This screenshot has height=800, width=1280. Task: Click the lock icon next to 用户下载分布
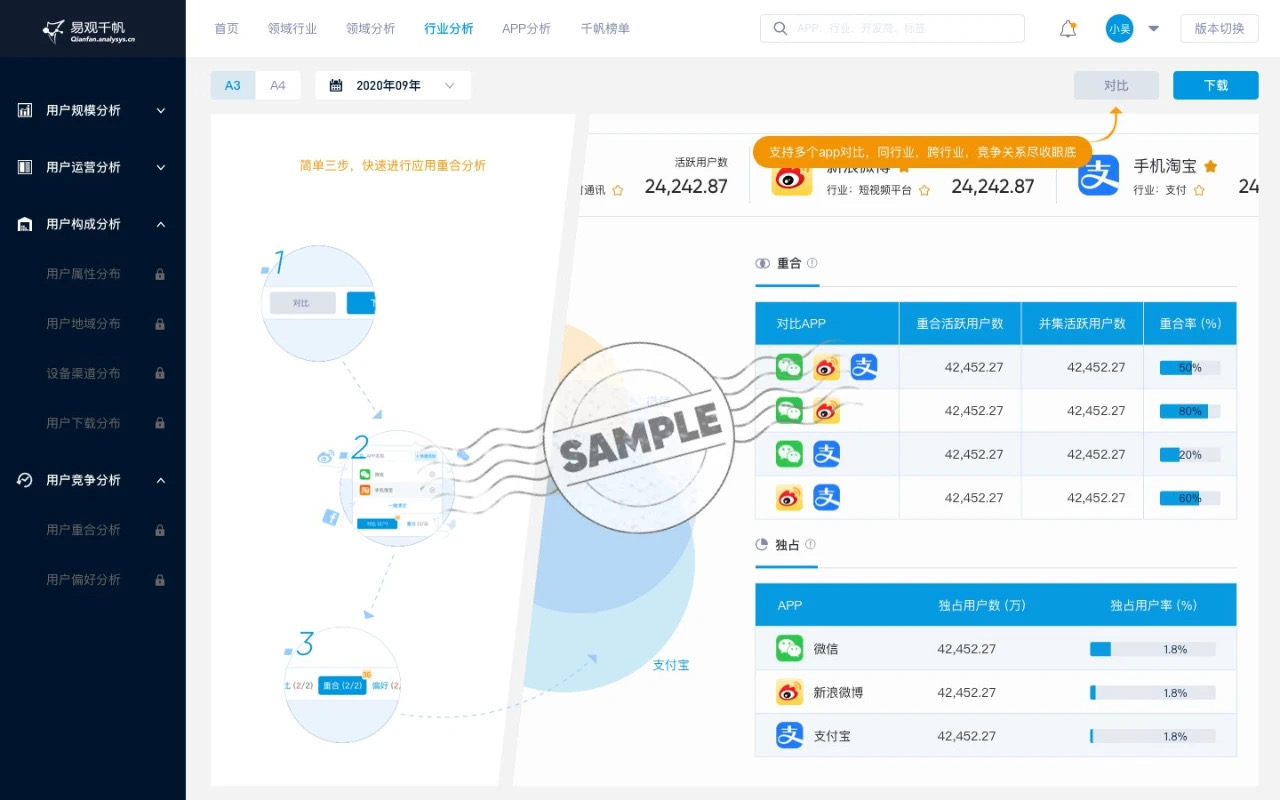pyautogui.click(x=160, y=423)
